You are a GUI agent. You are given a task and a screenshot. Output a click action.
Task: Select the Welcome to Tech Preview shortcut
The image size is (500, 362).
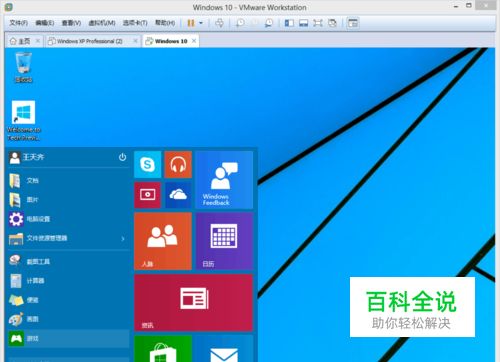23,121
